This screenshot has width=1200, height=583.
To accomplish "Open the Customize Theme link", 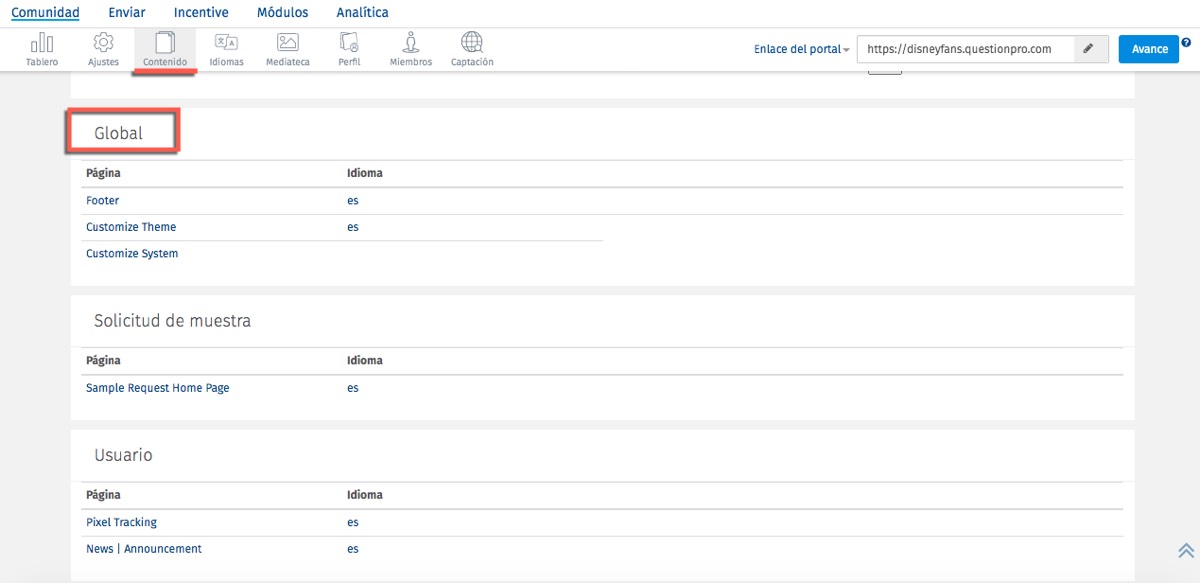I will tap(131, 227).
